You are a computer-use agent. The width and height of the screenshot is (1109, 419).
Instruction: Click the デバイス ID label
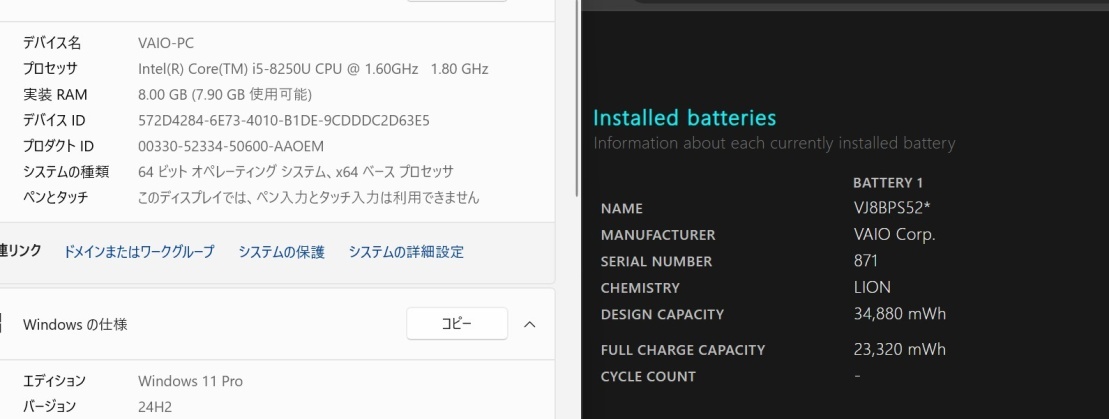(x=54, y=120)
